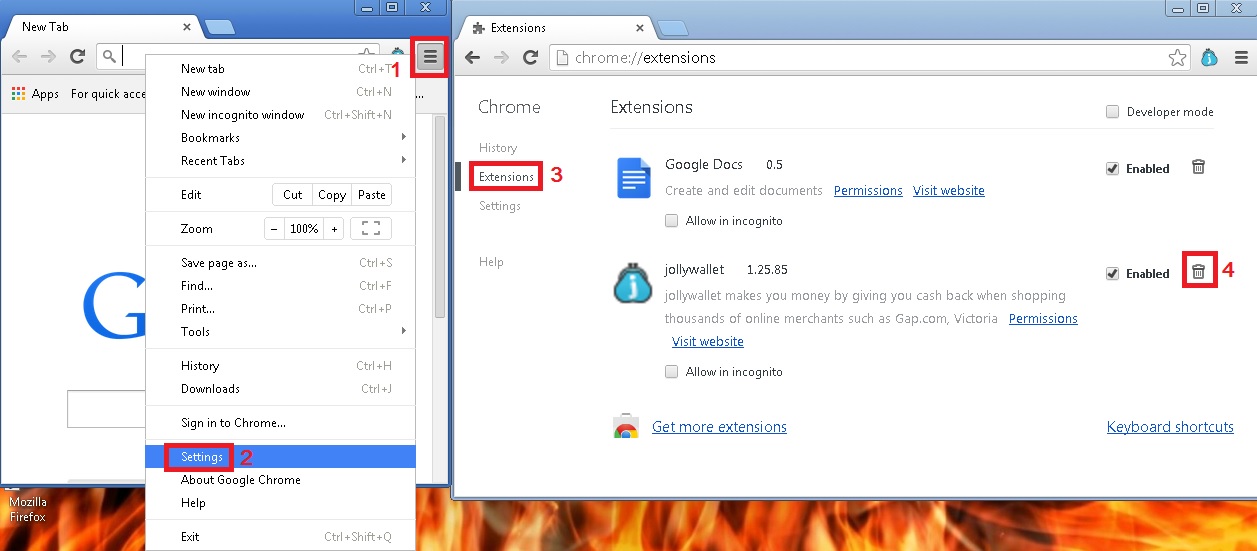Viewport: 1257px width, 551px height.
Task: Click the reload button in New Tab window
Action: pos(77,57)
